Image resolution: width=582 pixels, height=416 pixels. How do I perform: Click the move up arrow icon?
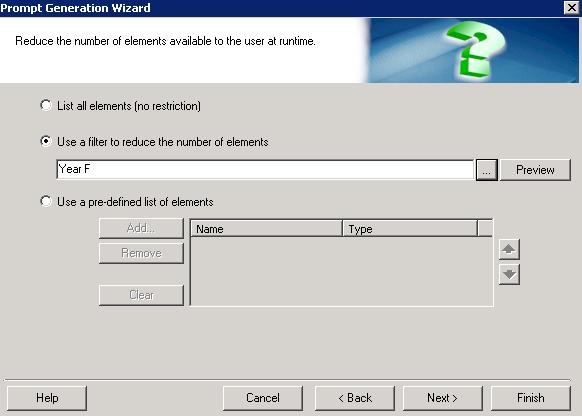click(x=509, y=249)
